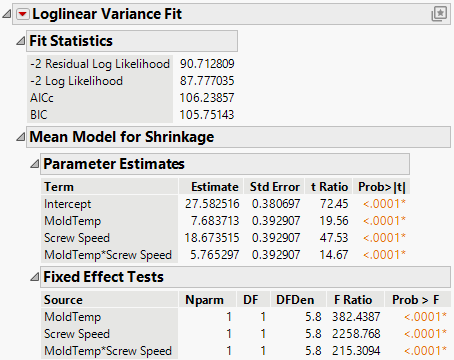This screenshot has width=454, height=360.
Task: Select Screw Speed source in Fixed Effect Tests
Action: click(x=77, y=334)
